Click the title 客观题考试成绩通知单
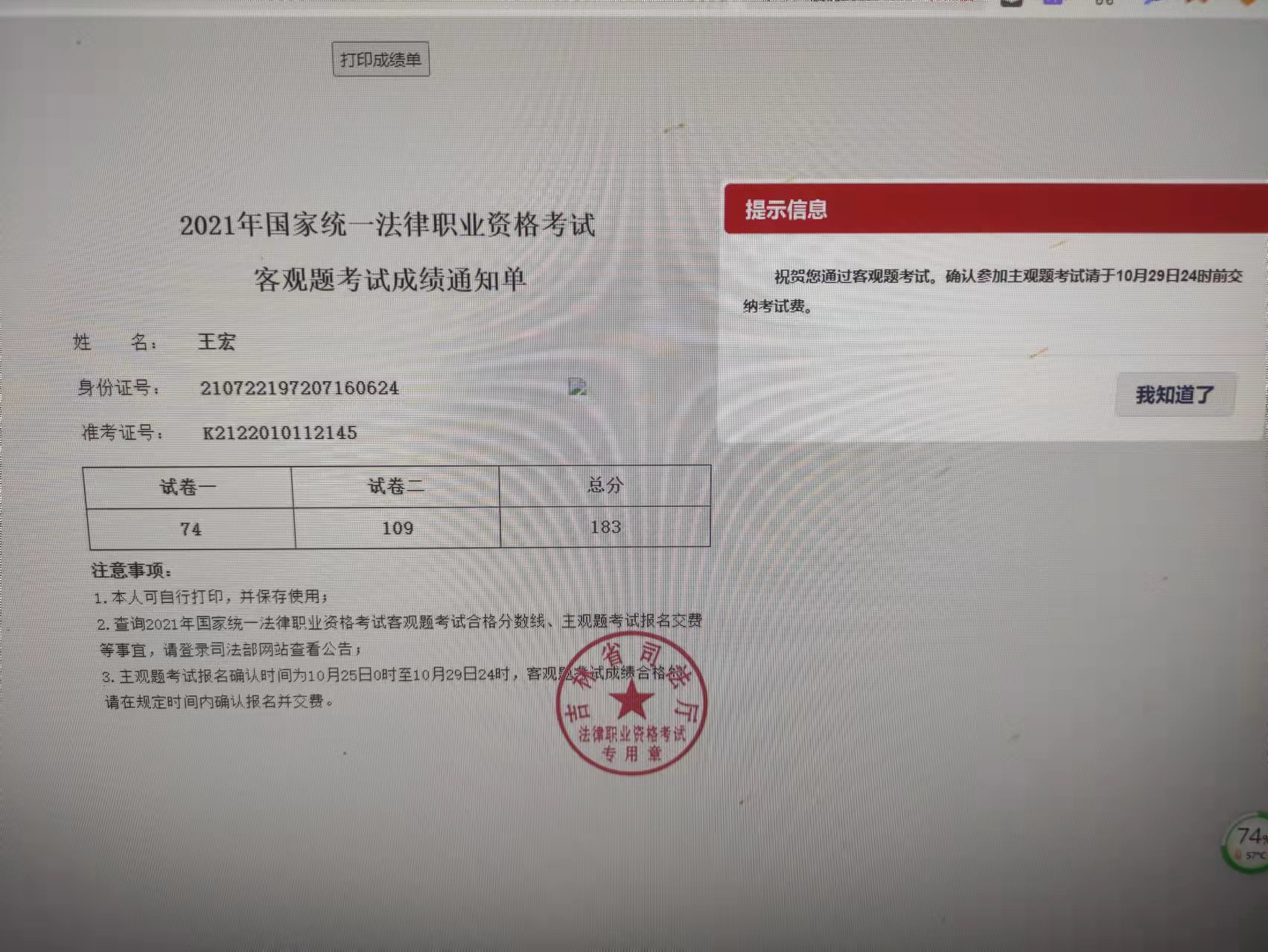Image resolution: width=1268 pixels, height=952 pixels. click(390, 279)
